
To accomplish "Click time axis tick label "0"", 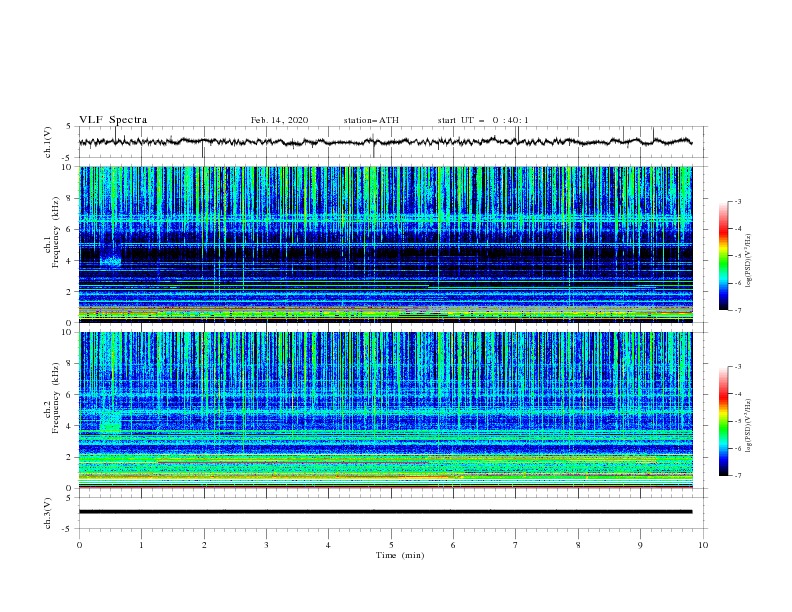I will pos(79,545).
